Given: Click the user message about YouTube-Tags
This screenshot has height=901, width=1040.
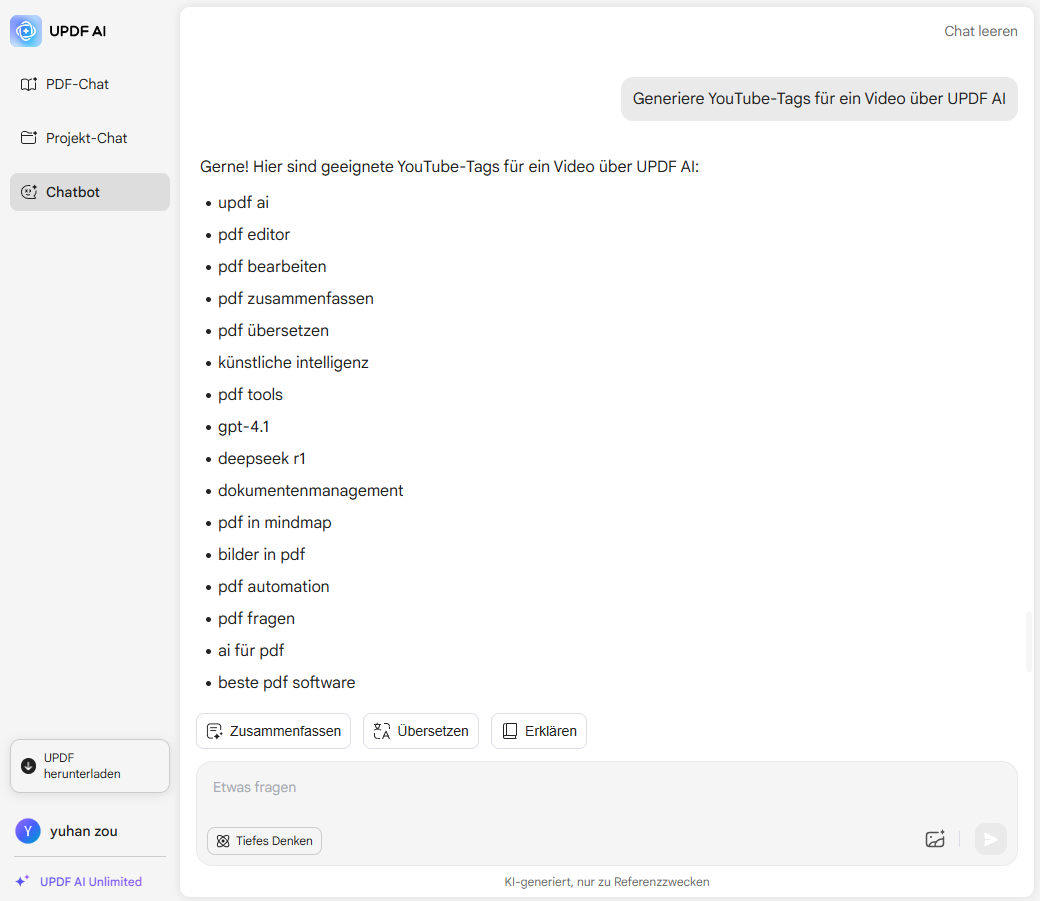Looking at the screenshot, I should [819, 99].
